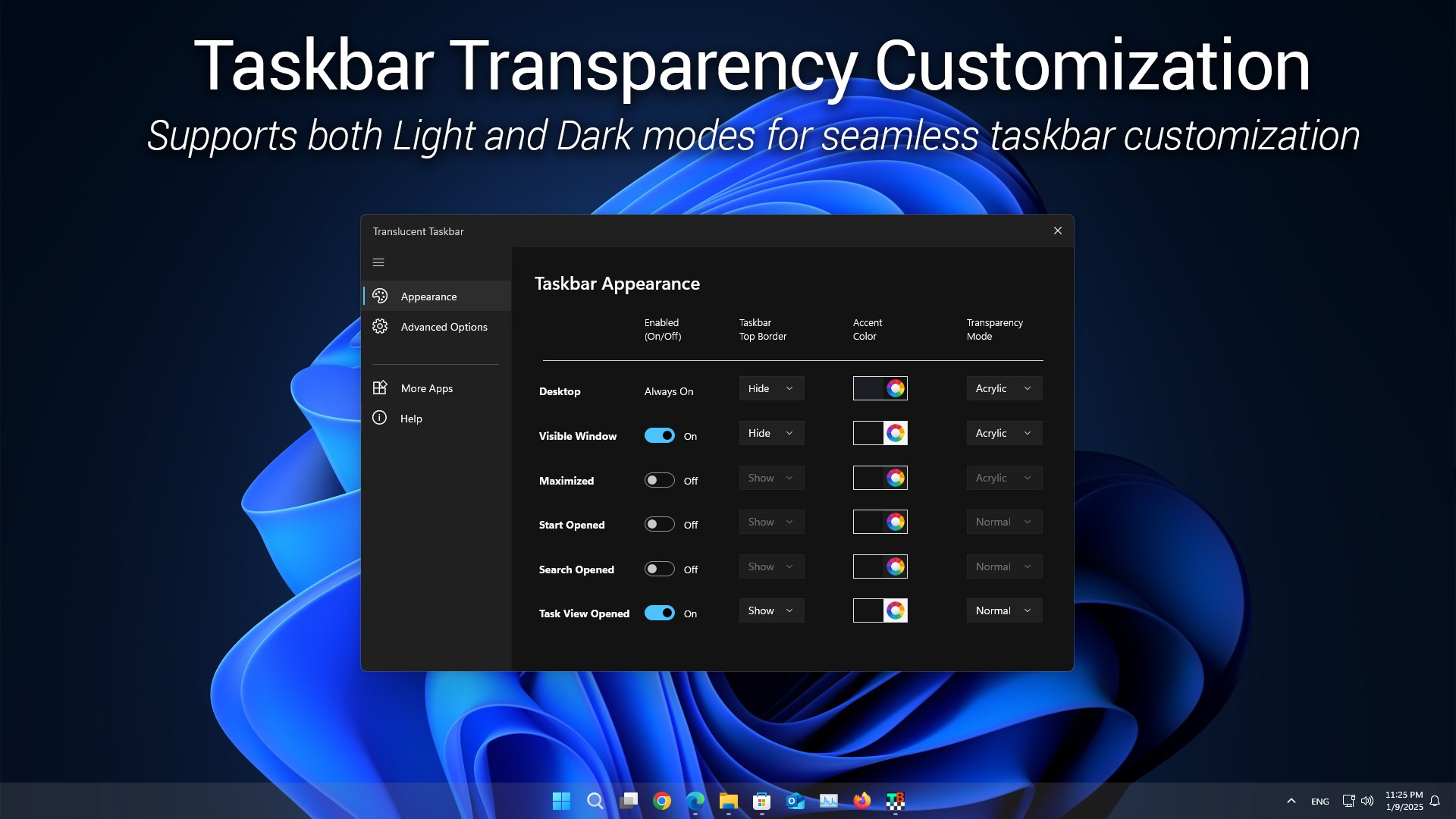Open the Task View Opened color wheel

pos(896,610)
